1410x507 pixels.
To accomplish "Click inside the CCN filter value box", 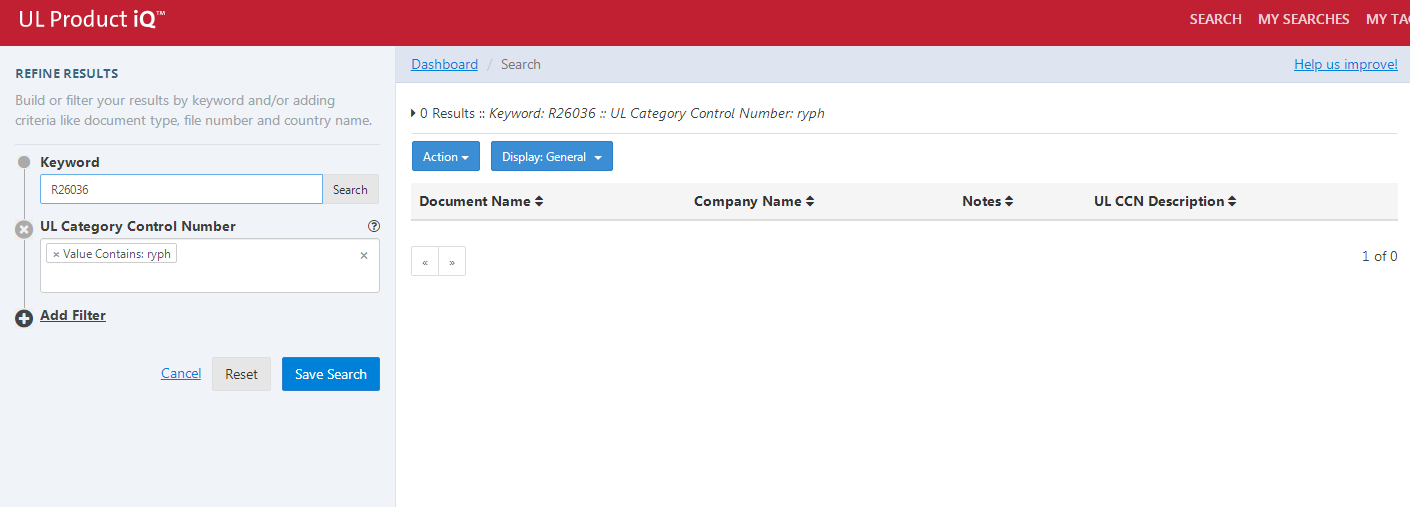I will (210, 266).
